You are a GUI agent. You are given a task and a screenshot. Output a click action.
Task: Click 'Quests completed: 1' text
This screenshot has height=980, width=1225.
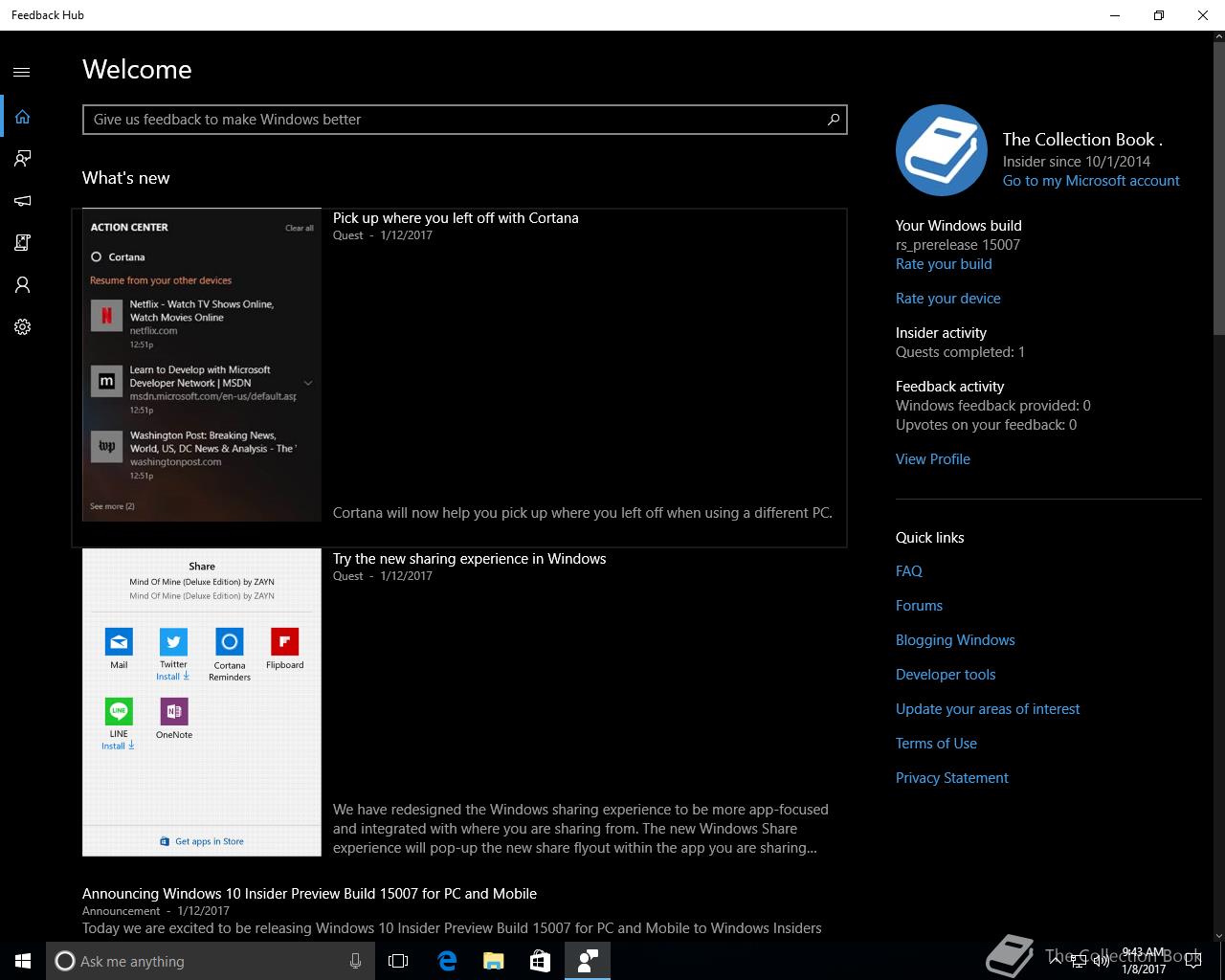pos(960,352)
